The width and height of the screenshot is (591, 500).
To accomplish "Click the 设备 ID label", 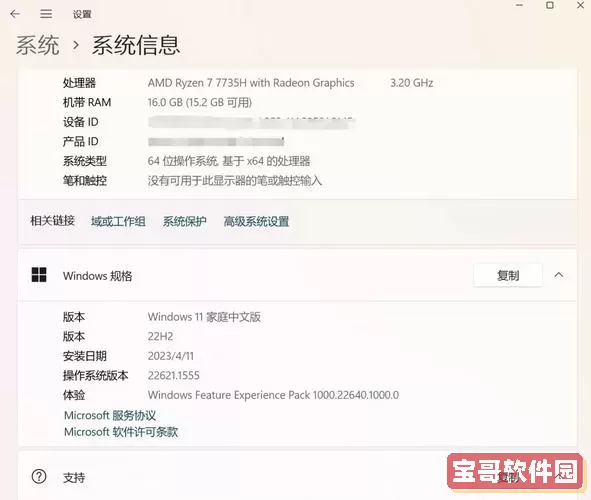I will pyautogui.click(x=81, y=122).
